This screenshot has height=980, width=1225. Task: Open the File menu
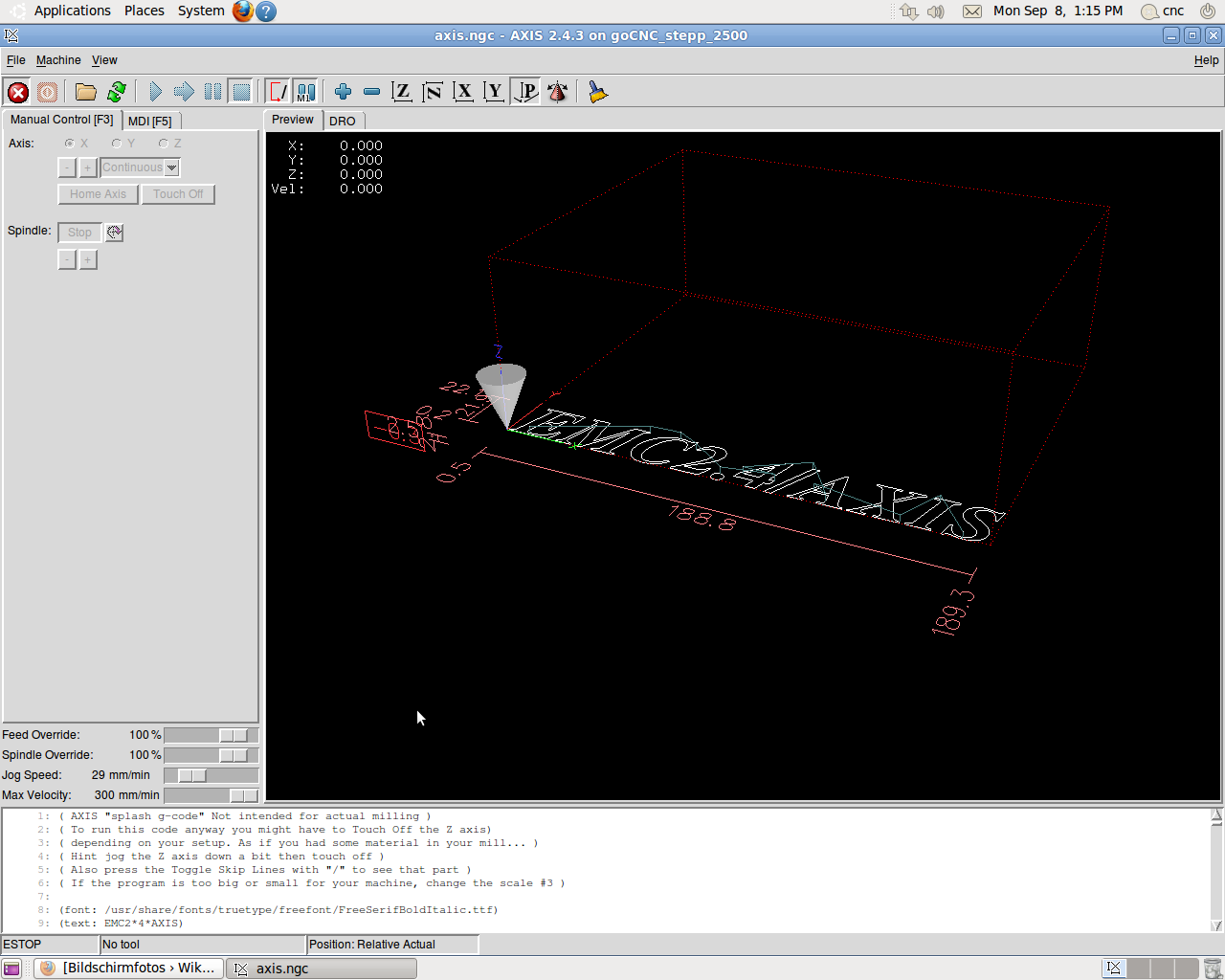click(15, 60)
